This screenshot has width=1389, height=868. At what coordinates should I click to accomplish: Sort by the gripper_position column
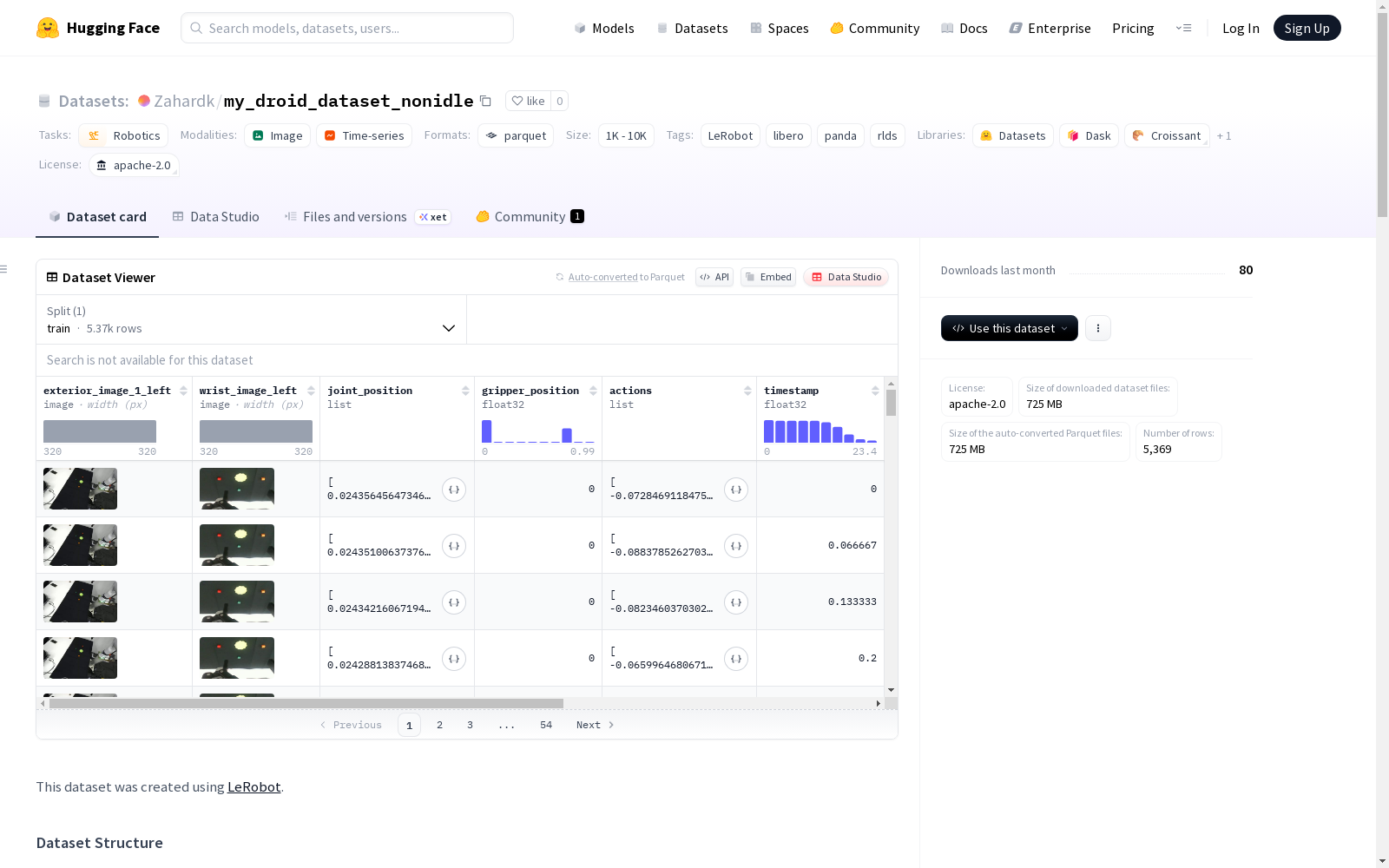coord(593,391)
